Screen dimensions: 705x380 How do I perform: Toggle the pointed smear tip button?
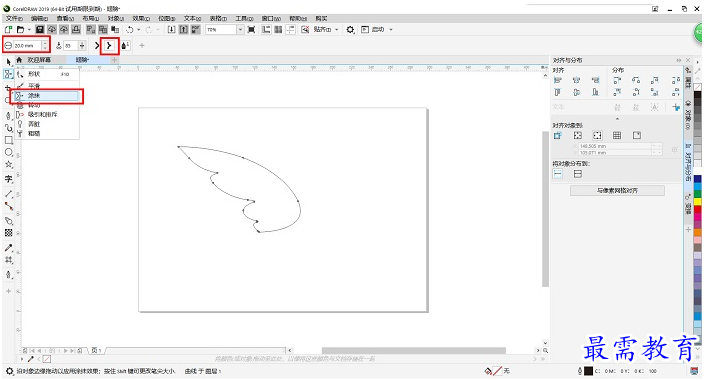(109, 45)
